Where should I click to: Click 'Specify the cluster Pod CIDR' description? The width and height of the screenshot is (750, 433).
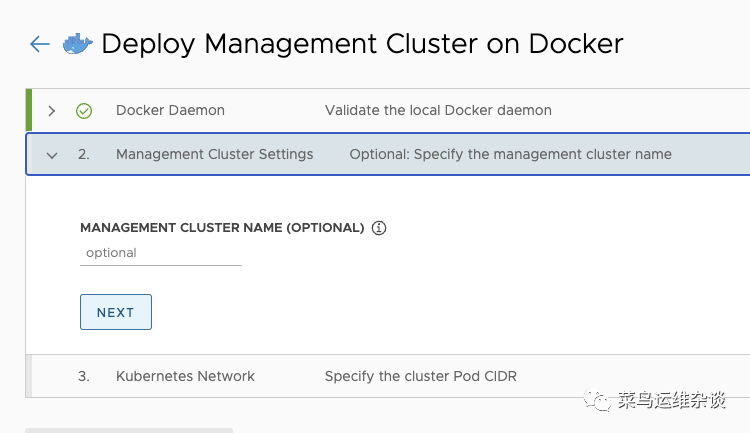click(x=420, y=377)
